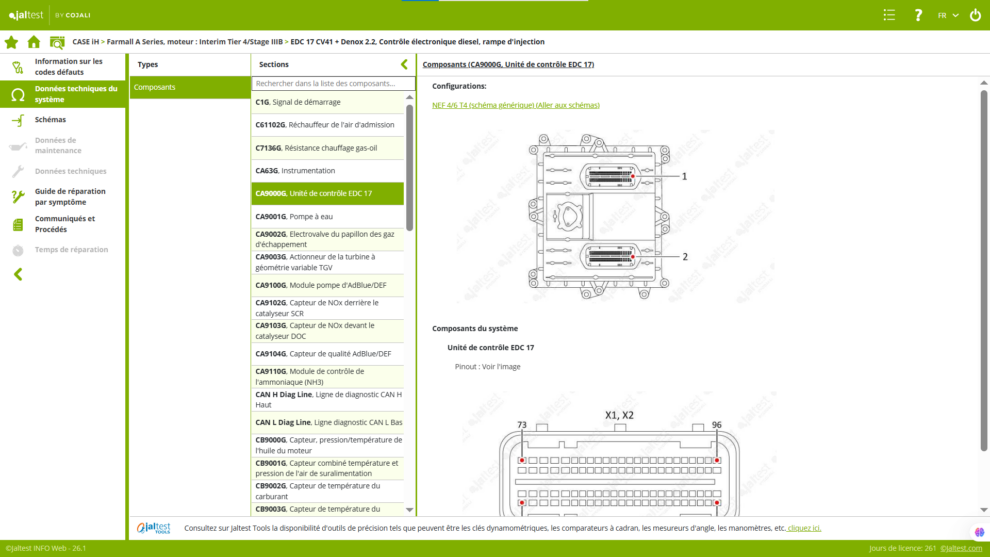Viewport: 990px width, 557px height.
Task: Select CA9001G Pompe à eau
Action: (x=328, y=217)
